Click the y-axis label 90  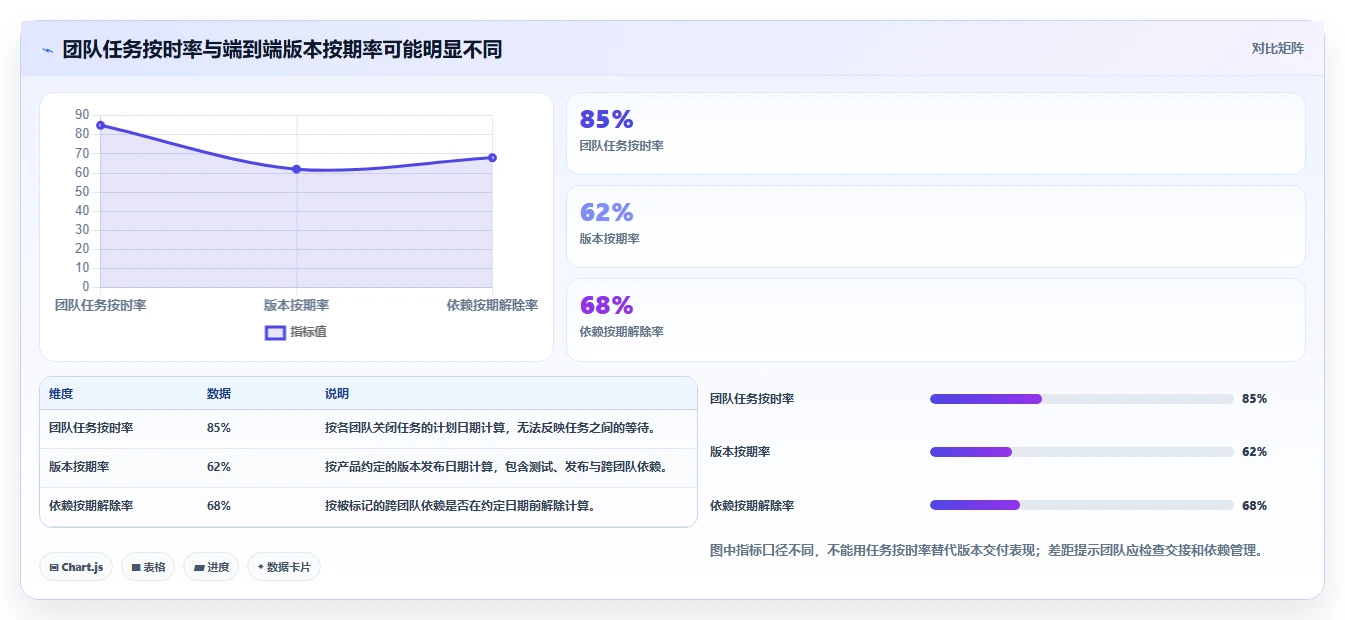[82, 115]
